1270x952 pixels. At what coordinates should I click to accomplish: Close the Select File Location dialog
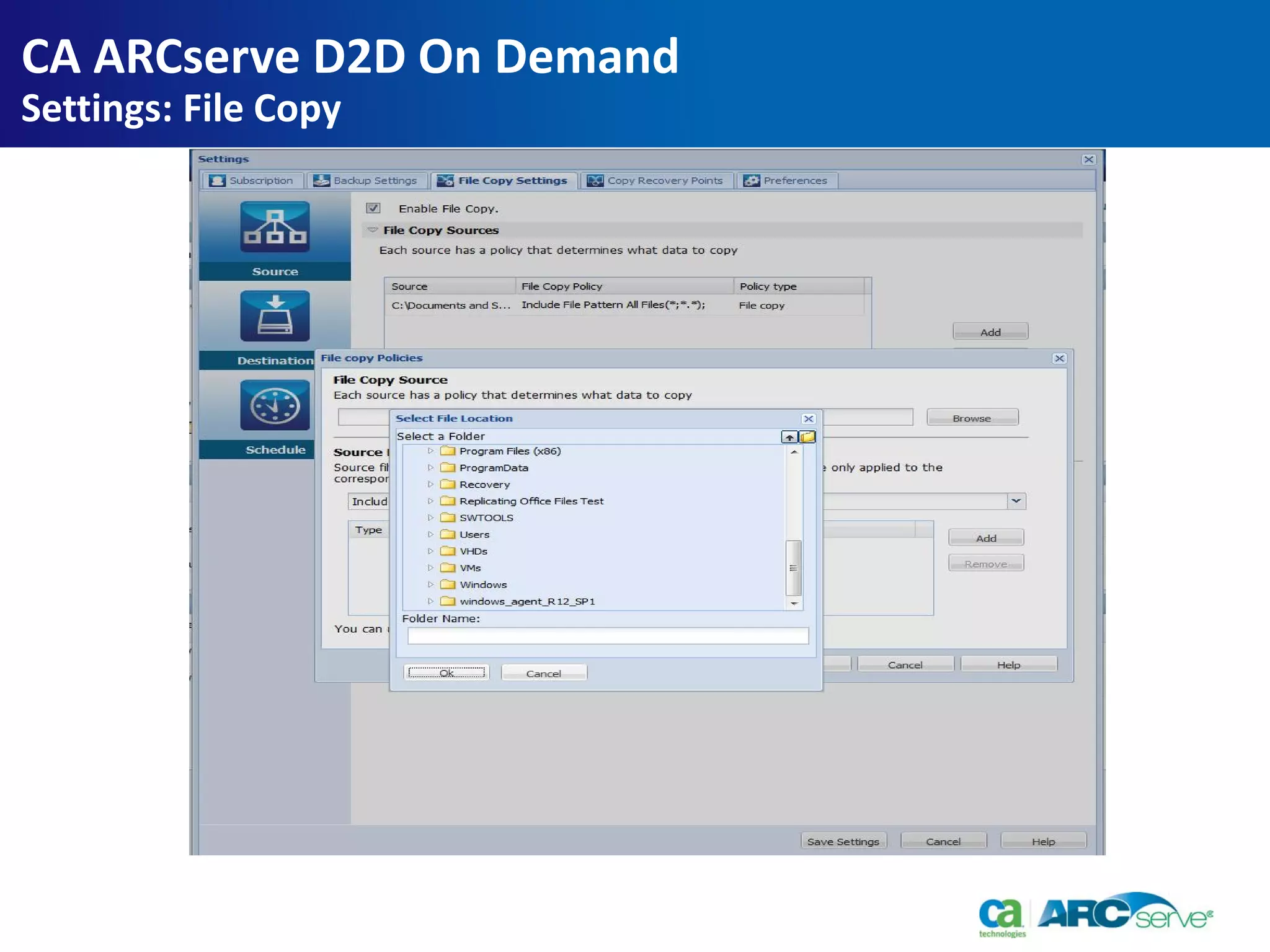click(808, 419)
